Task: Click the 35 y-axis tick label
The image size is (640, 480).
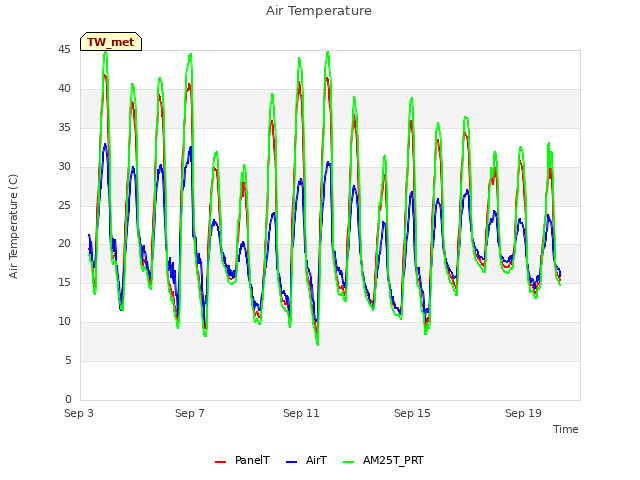Action: point(64,128)
